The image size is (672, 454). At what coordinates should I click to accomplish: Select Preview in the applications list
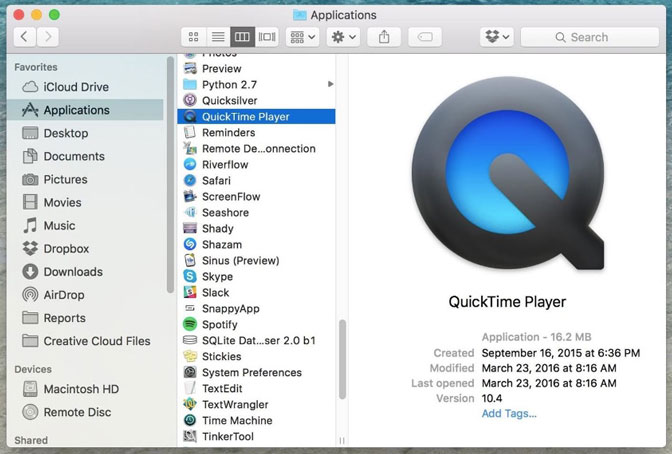tap(256, 69)
